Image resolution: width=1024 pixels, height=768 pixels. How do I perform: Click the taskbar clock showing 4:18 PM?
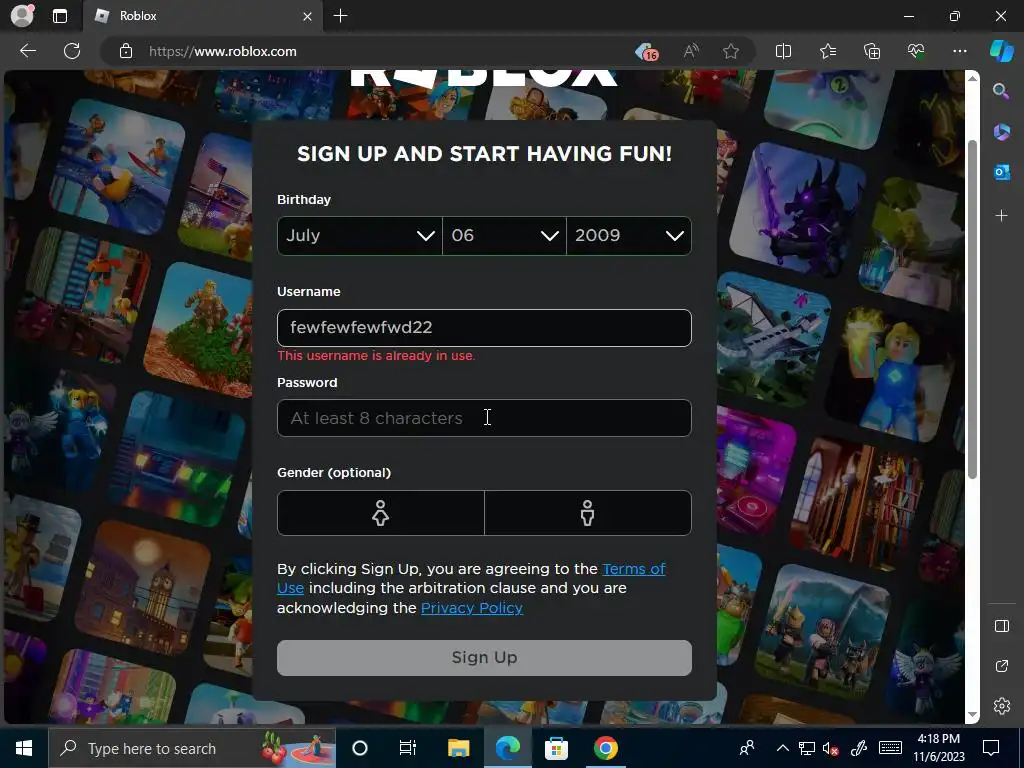(x=938, y=748)
